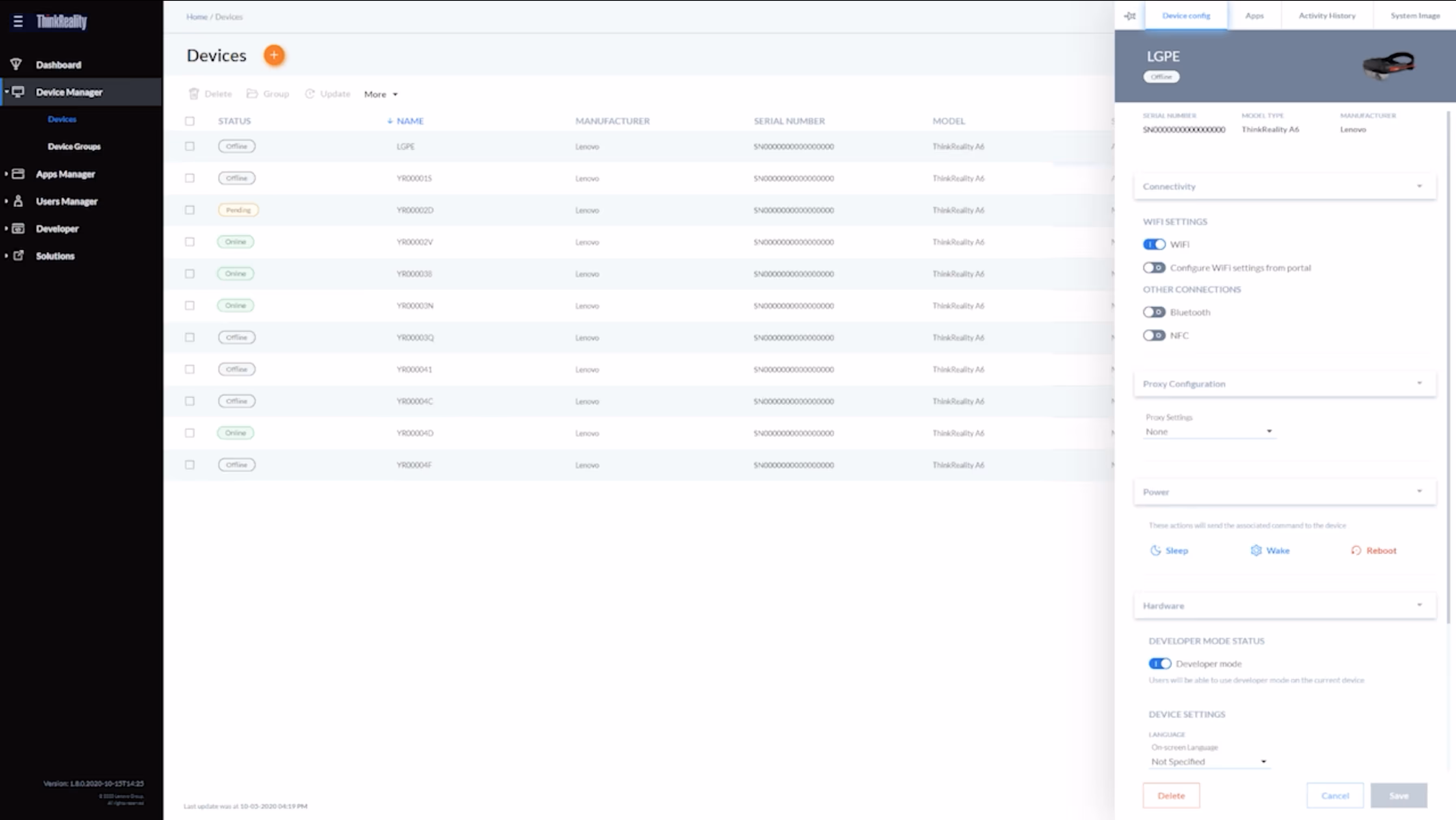The height and width of the screenshot is (820, 1456).
Task: Toggle the WiFi switch off
Action: [x=1154, y=244]
